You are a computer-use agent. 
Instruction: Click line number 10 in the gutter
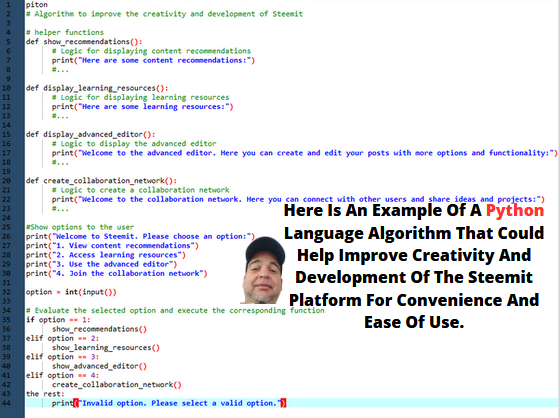point(6,88)
